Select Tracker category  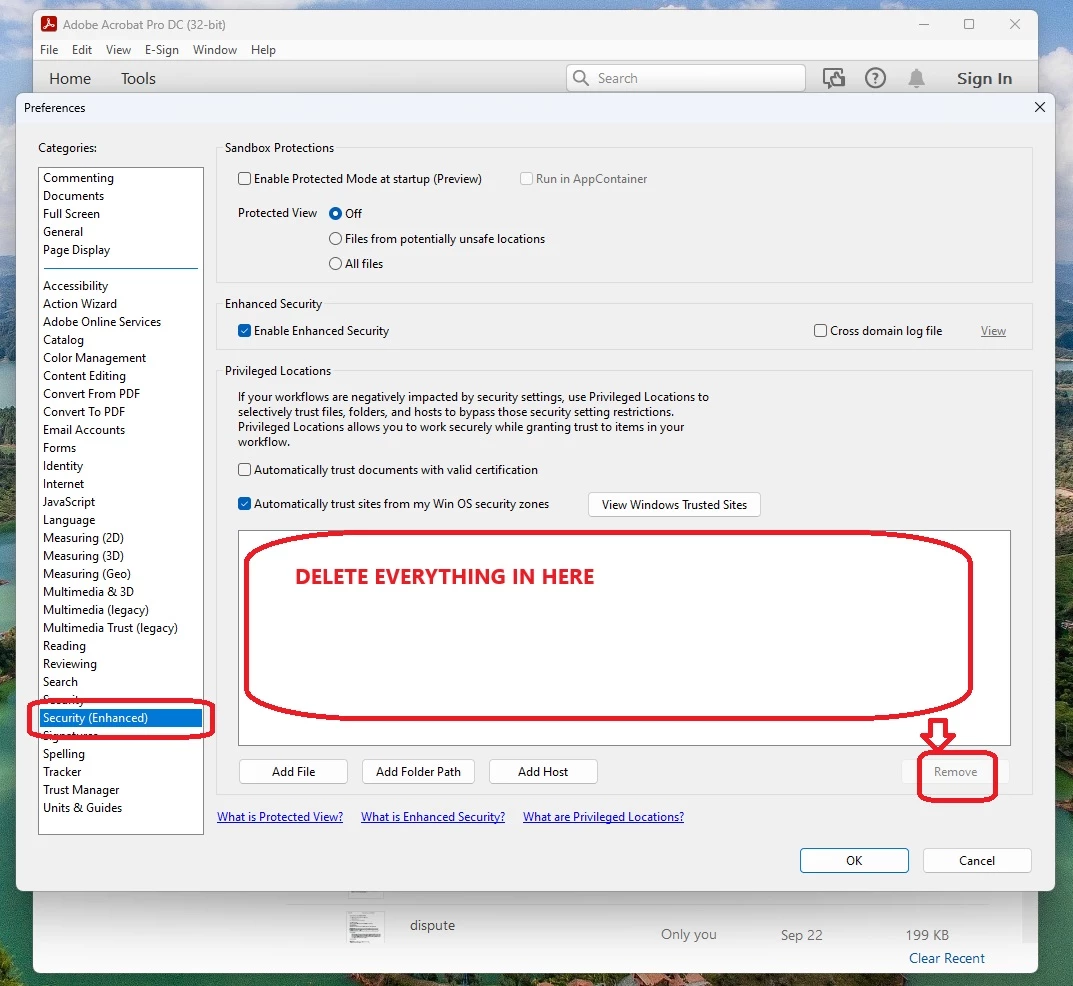pos(120,771)
